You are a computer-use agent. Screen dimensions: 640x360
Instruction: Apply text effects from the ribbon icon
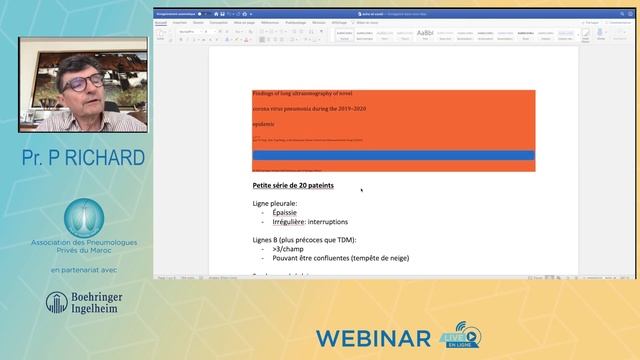227,40
